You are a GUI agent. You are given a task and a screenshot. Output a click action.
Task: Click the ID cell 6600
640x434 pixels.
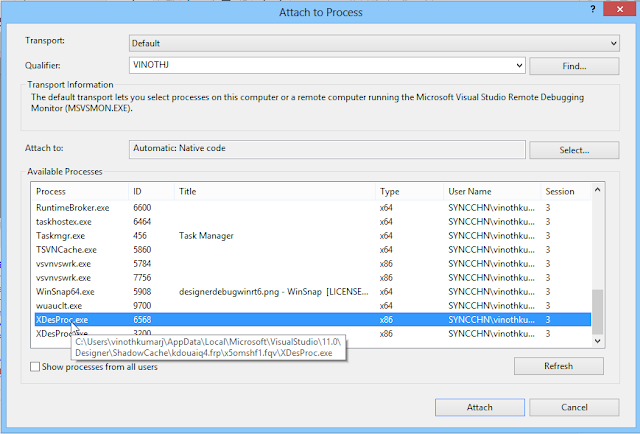142,208
